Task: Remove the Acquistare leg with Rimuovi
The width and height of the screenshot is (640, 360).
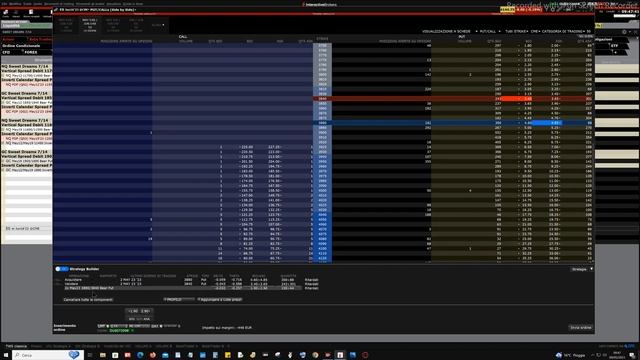Action: tap(311, 280)
